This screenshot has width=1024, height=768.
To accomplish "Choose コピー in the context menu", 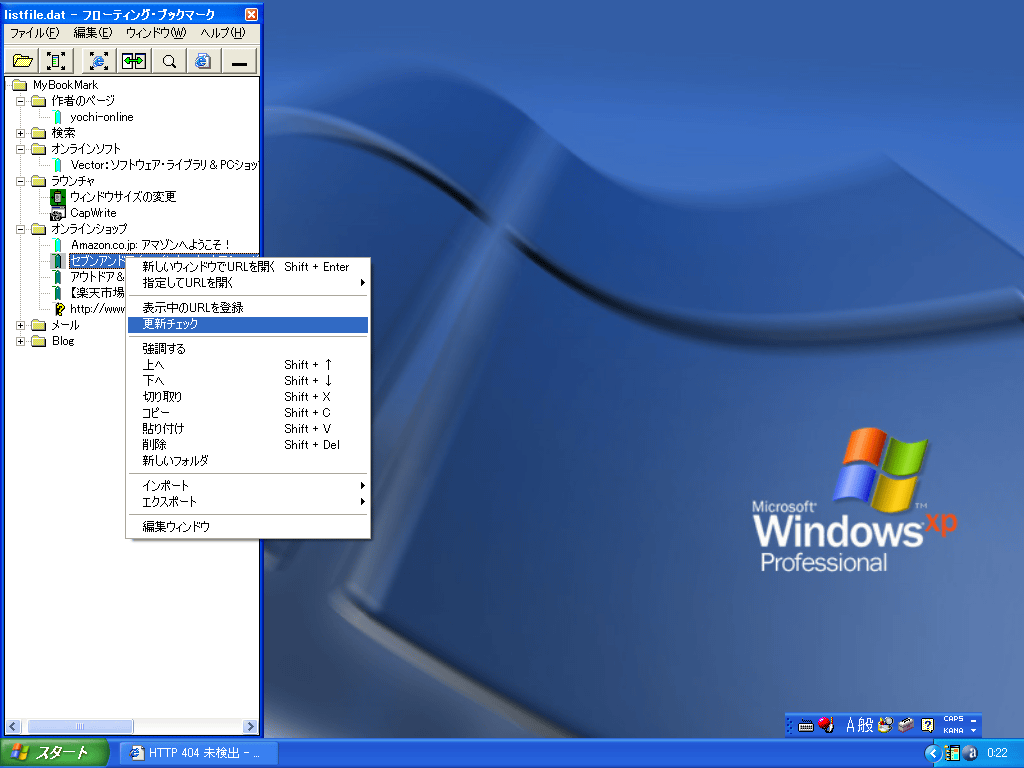I will [x=248, y=413].
